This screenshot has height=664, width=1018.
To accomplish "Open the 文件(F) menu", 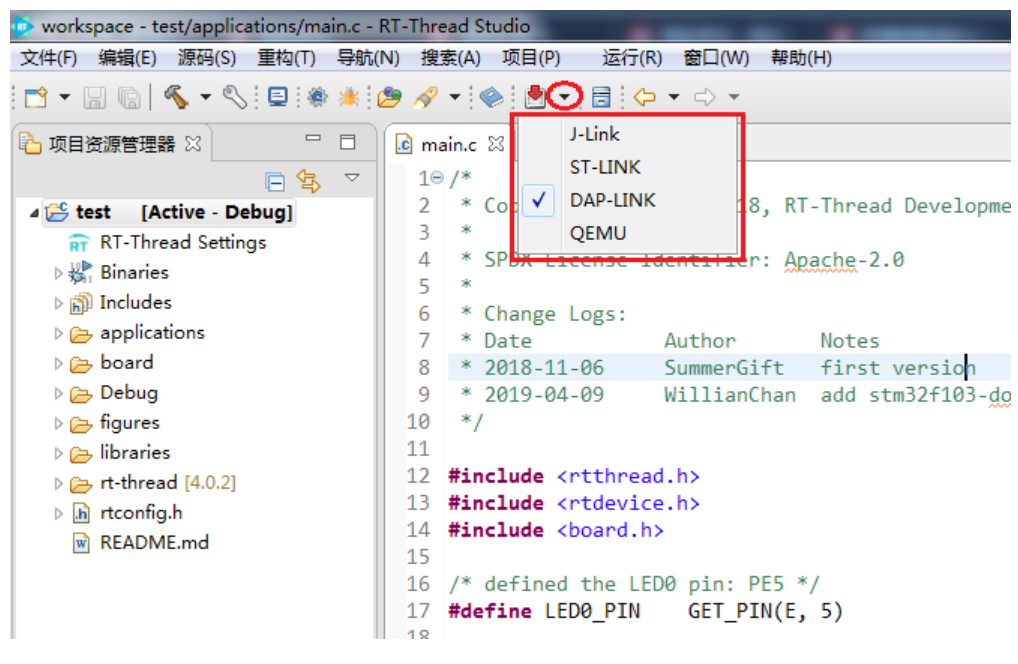I will click(x=49, y=58).
